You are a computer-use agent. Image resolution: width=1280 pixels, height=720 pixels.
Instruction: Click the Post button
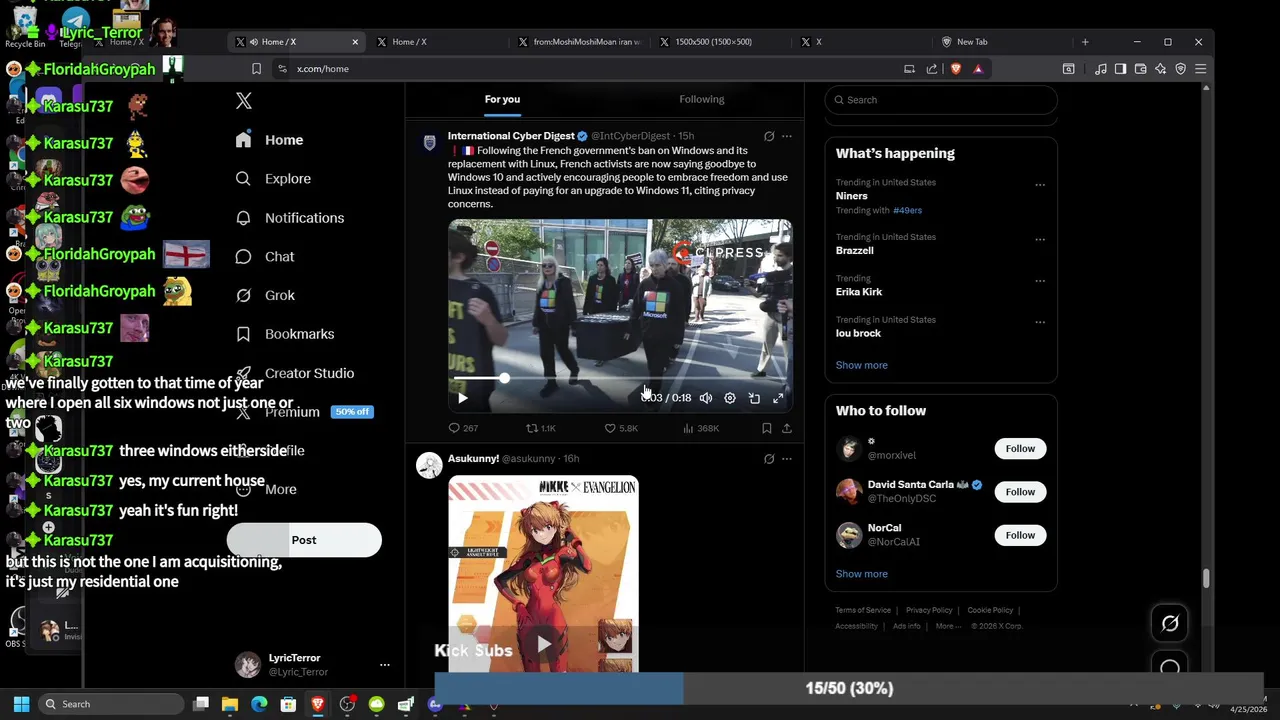click(304, 540)
